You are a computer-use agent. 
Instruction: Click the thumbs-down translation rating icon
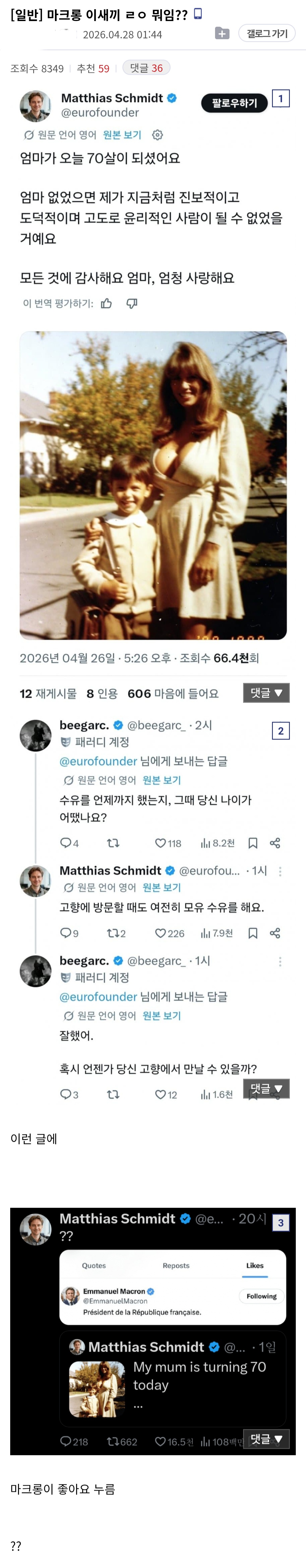(x=131, y=303)
